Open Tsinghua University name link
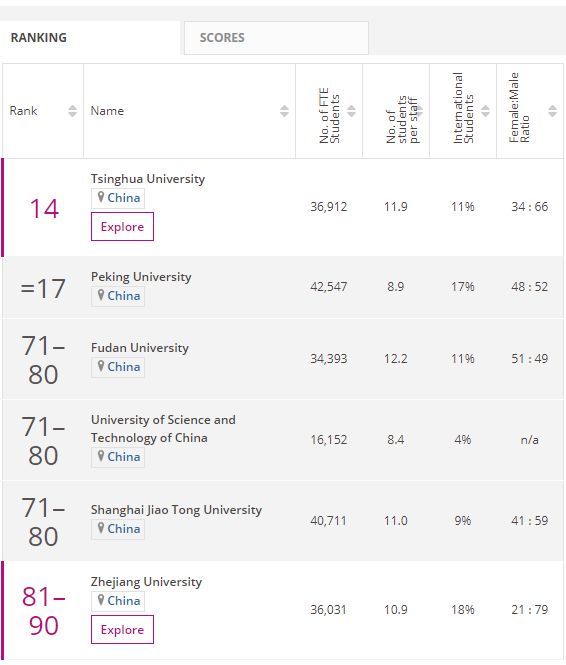This screenshot has height=665, width=566. tap(148, 179)
